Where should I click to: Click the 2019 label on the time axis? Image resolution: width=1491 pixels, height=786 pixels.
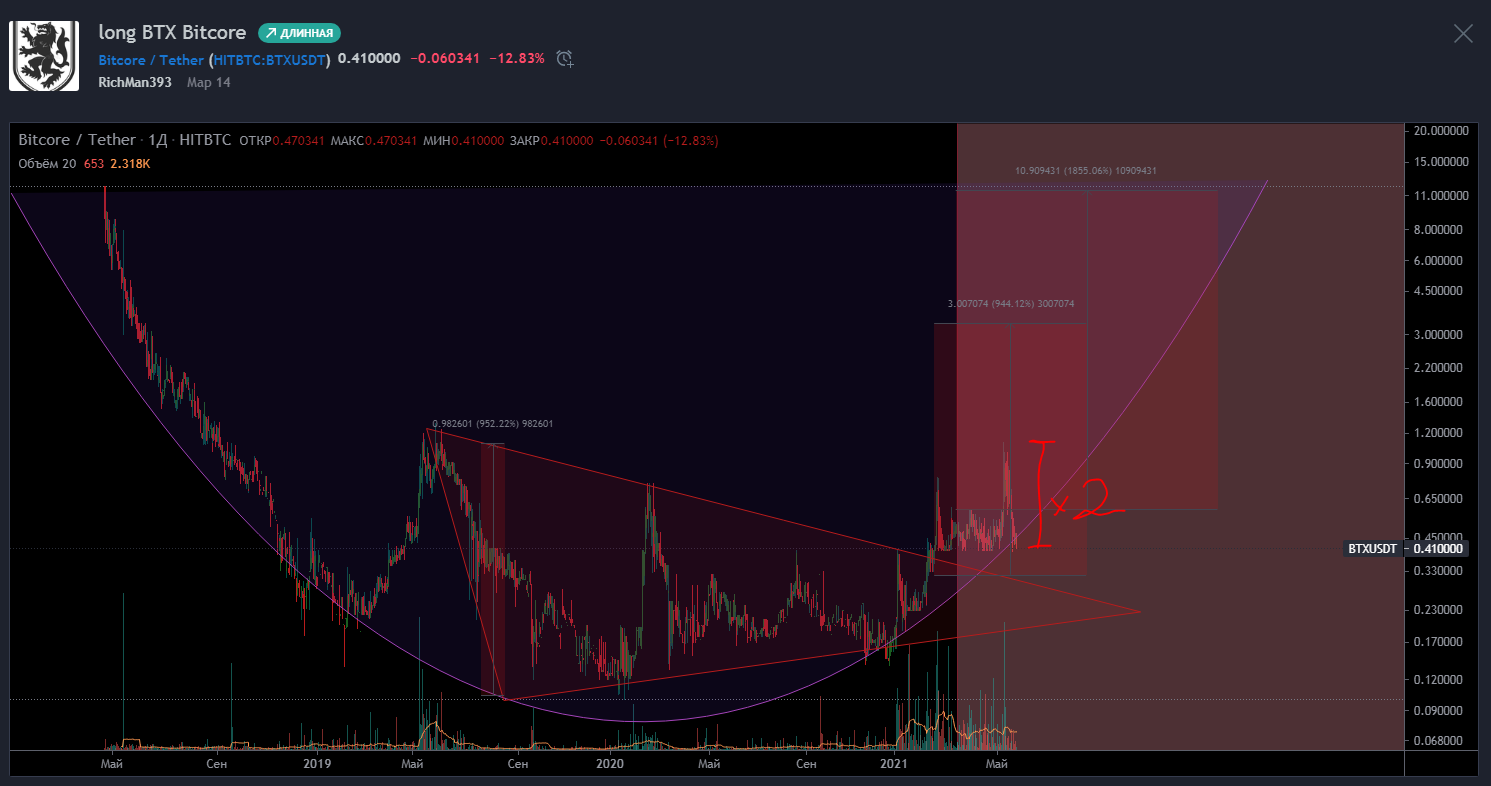pyautogui.click(x=316, y=764)
